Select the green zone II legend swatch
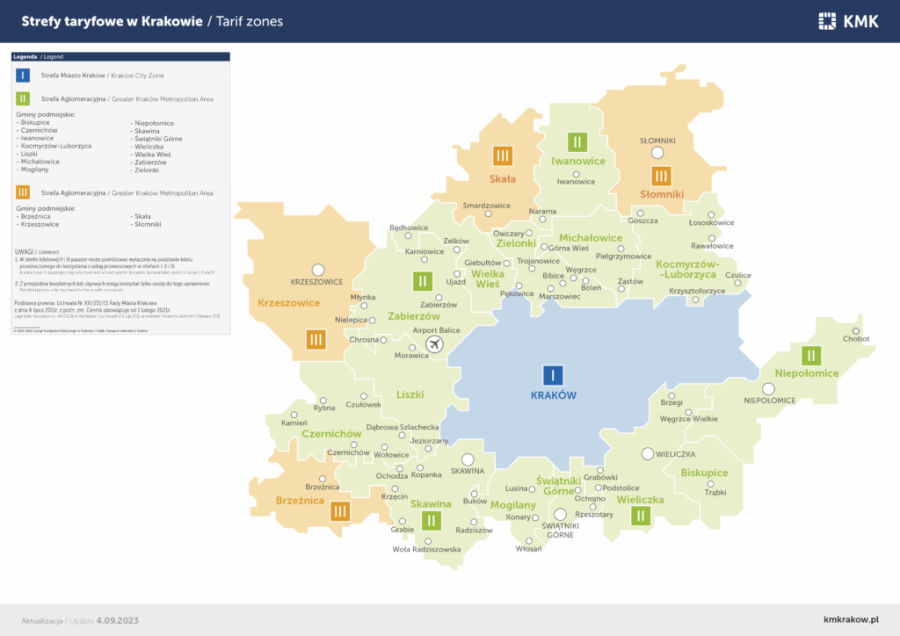Viewport: 900px width, 636px height. 22,98
